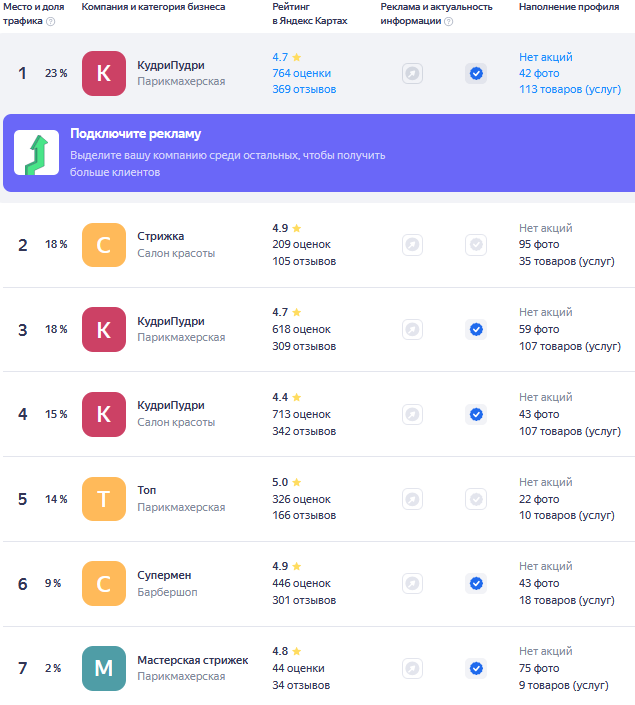This screenshot has width=635, height=705.
Task: Click the grey verification badge in the Стрижка row
Action: (476, 244)
